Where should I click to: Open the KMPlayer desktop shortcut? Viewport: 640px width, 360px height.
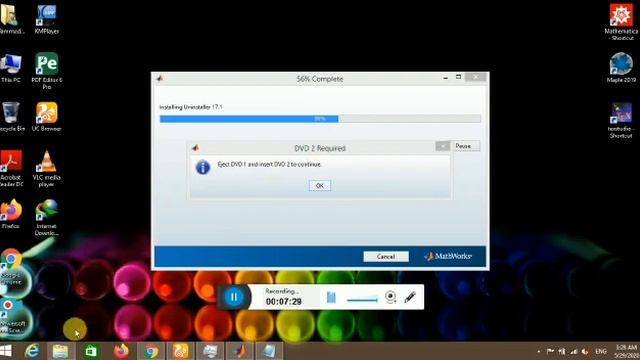tap(47, 19)
